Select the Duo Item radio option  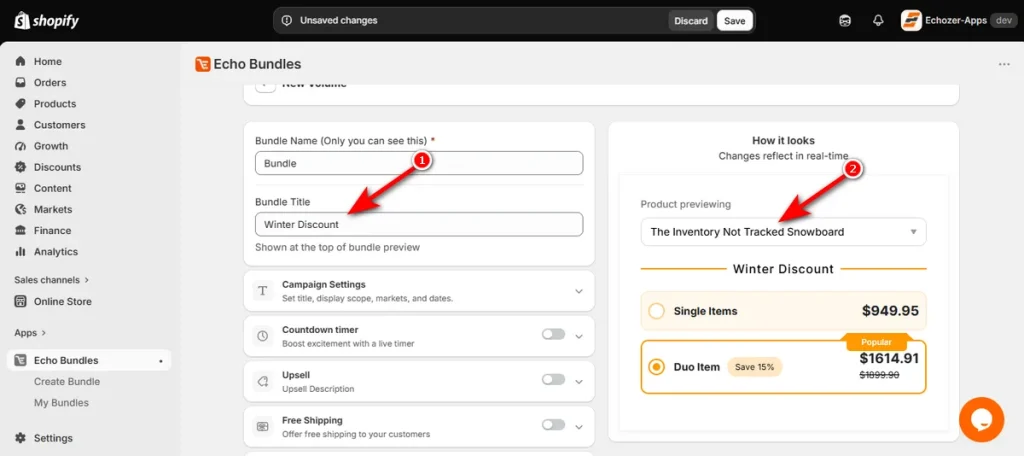click(656, 367)
